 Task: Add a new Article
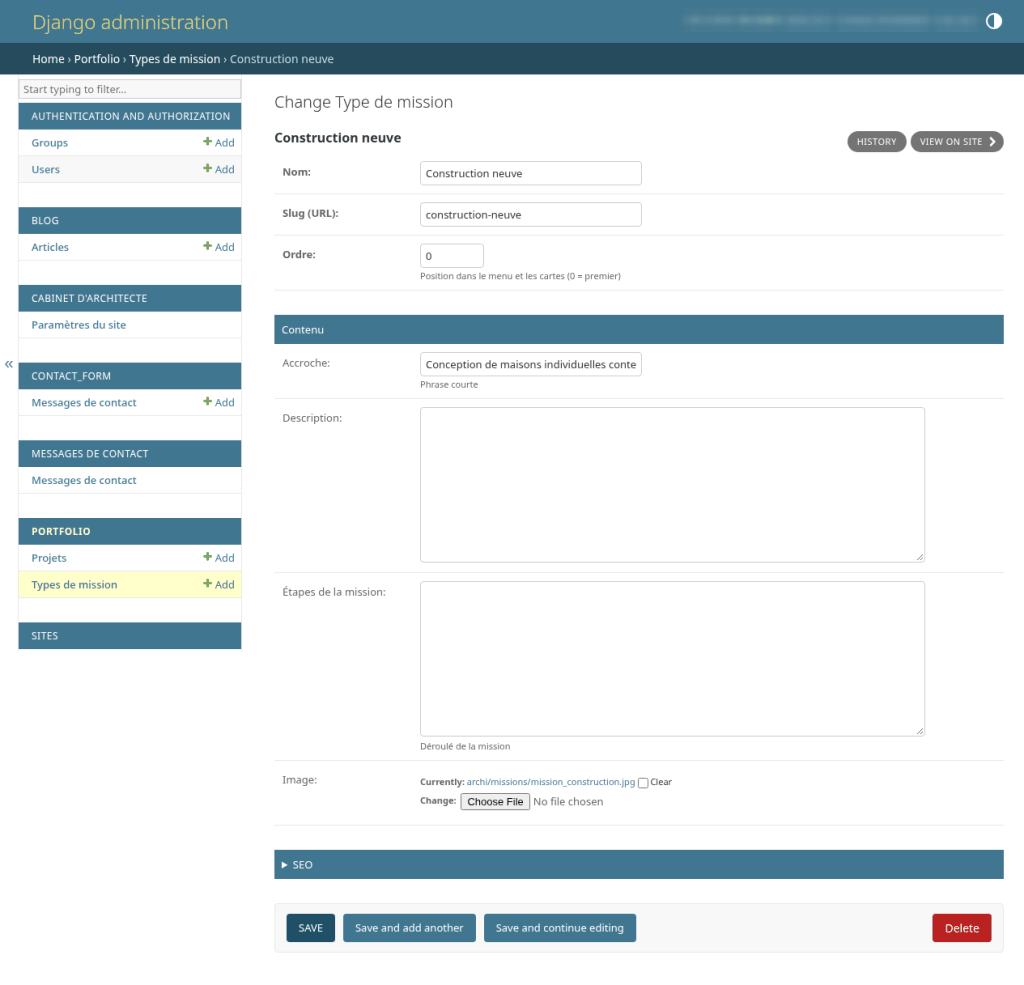[x=219, y=247]
